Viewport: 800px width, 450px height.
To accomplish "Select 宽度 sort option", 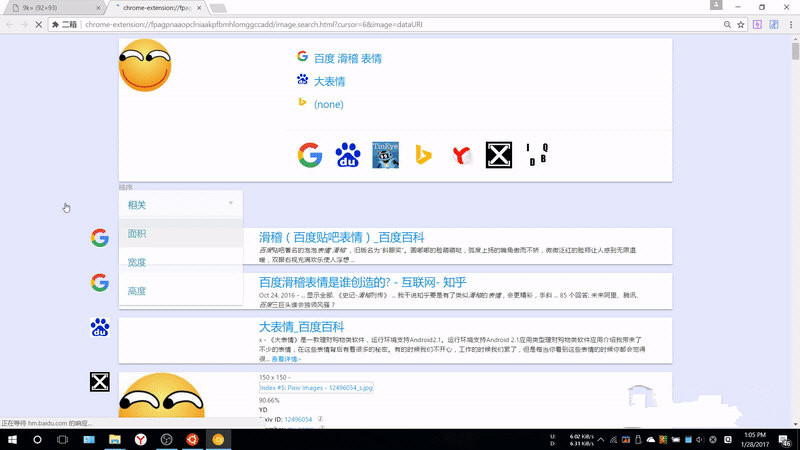I will coord(181,262).
